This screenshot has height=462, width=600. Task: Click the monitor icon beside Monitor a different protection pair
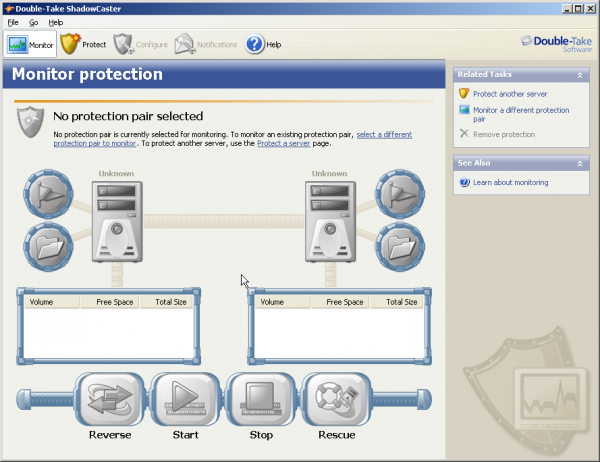(x=464, y=110)
